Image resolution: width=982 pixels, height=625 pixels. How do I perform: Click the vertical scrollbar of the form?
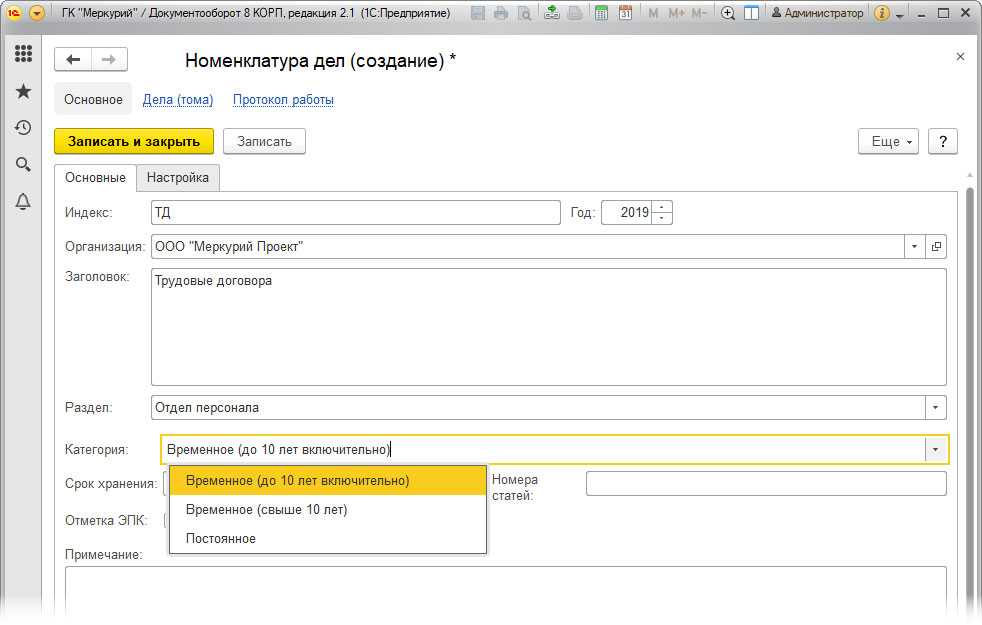point(969,400)
